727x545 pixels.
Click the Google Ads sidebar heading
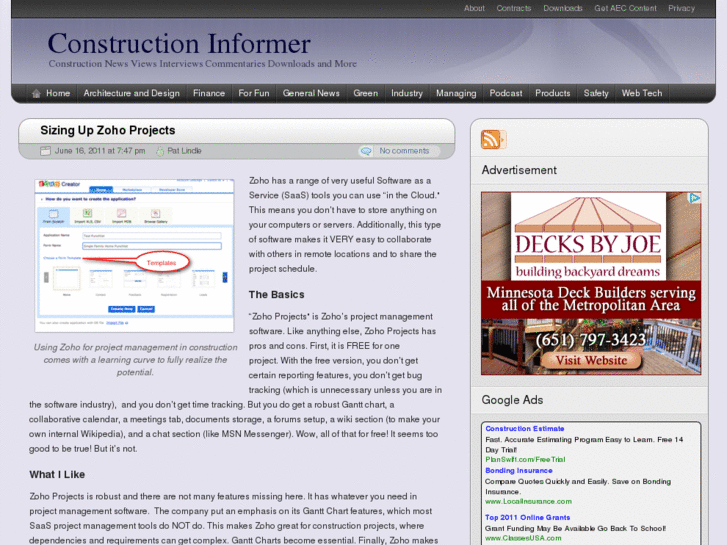click(512, 400)
